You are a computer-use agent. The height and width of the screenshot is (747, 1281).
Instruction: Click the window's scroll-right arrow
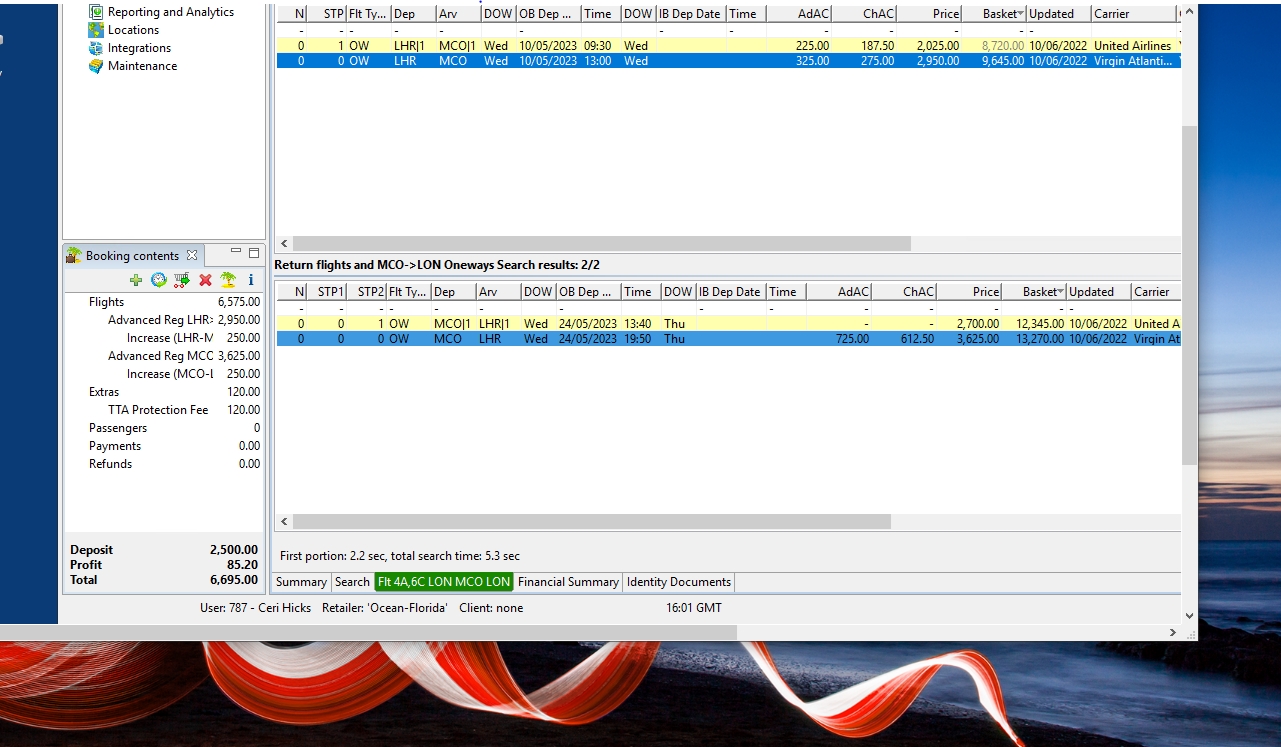pos(1173,632)
